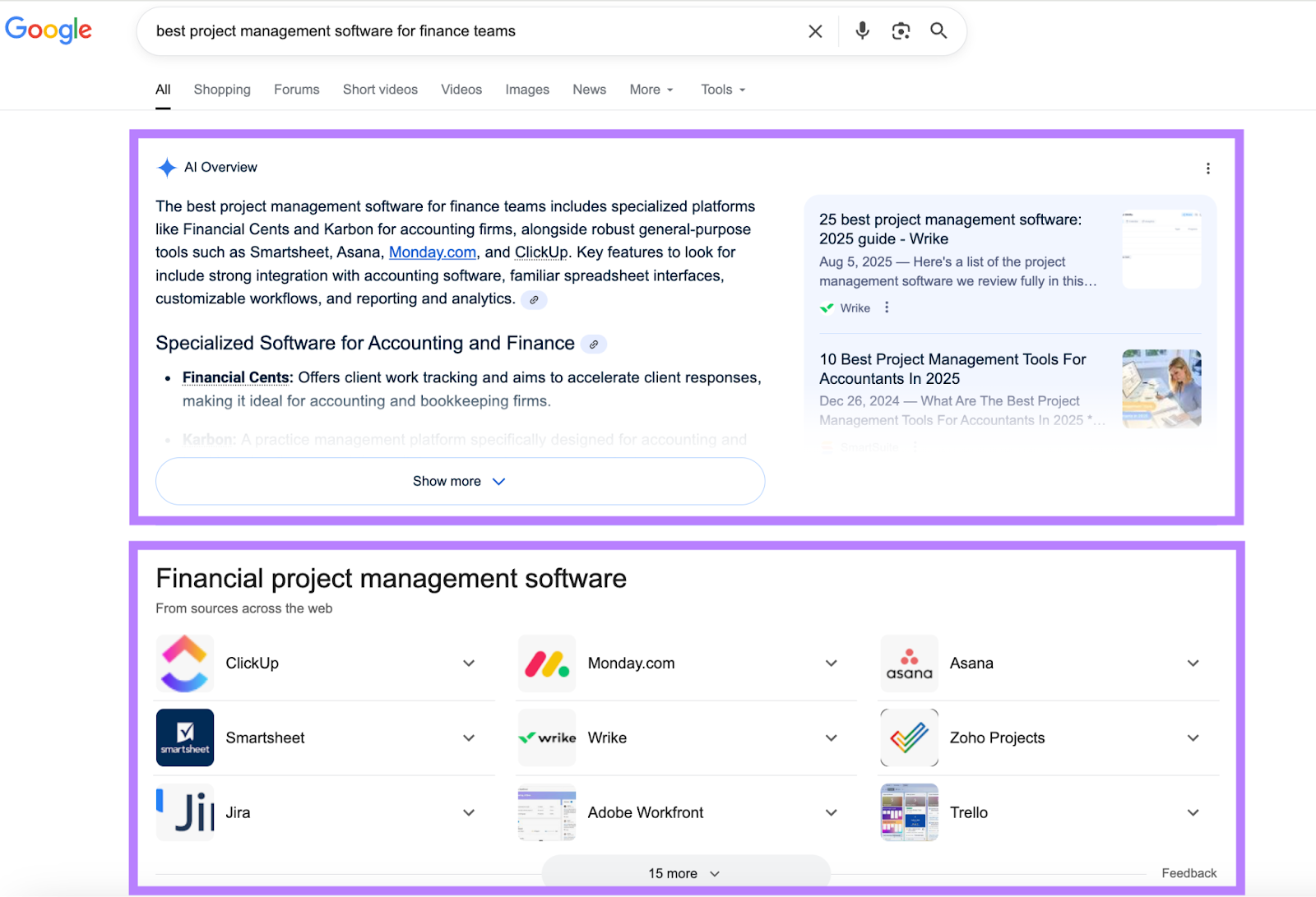Image resolution: width=1316 pixels, height=897 pixels.
Task: Switch to the Images tab
Action: (526, 89)
